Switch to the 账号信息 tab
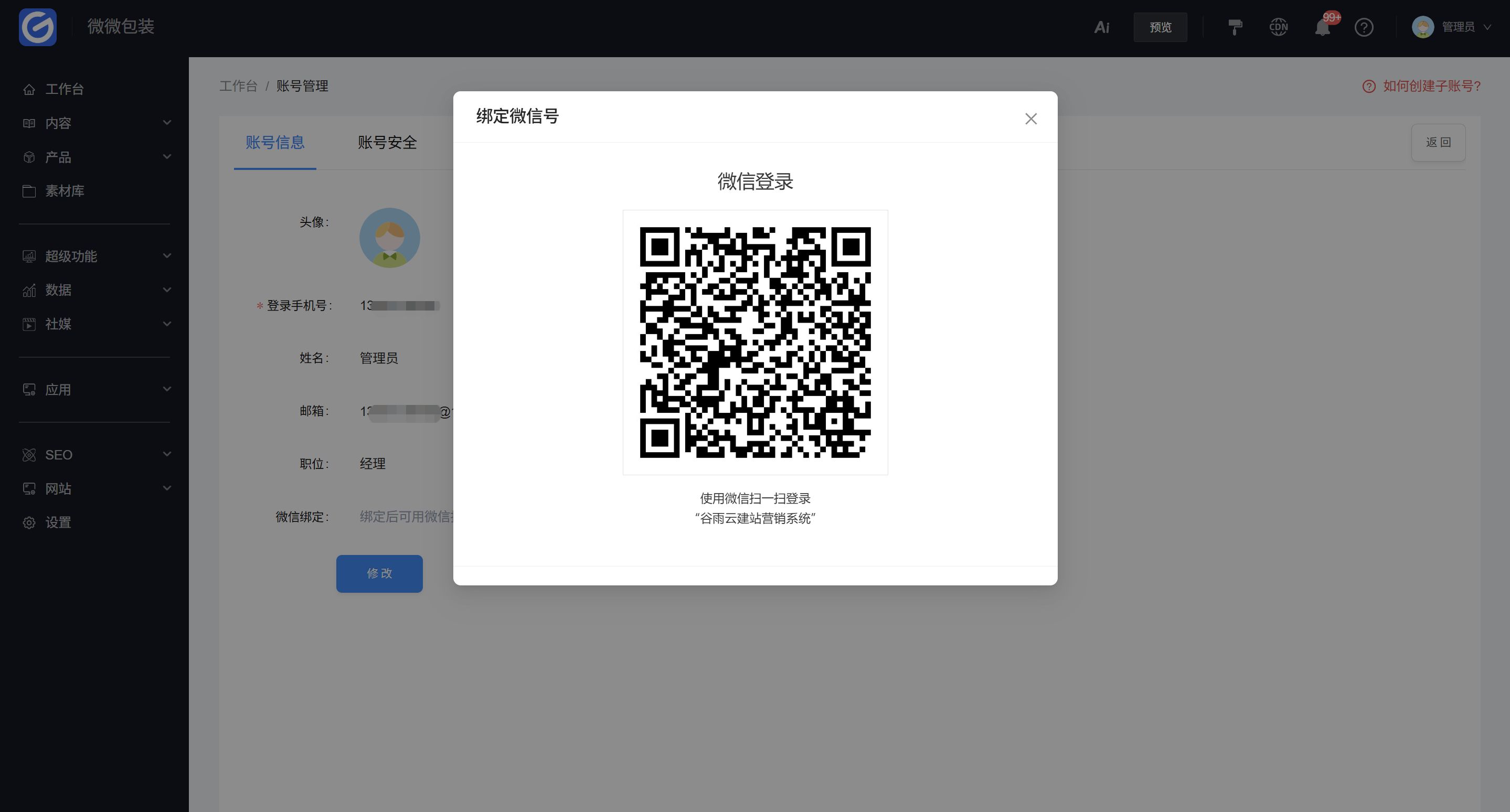Image resolution: width=1510 pixels, height=812 pixels. click(x=275, y=142)
